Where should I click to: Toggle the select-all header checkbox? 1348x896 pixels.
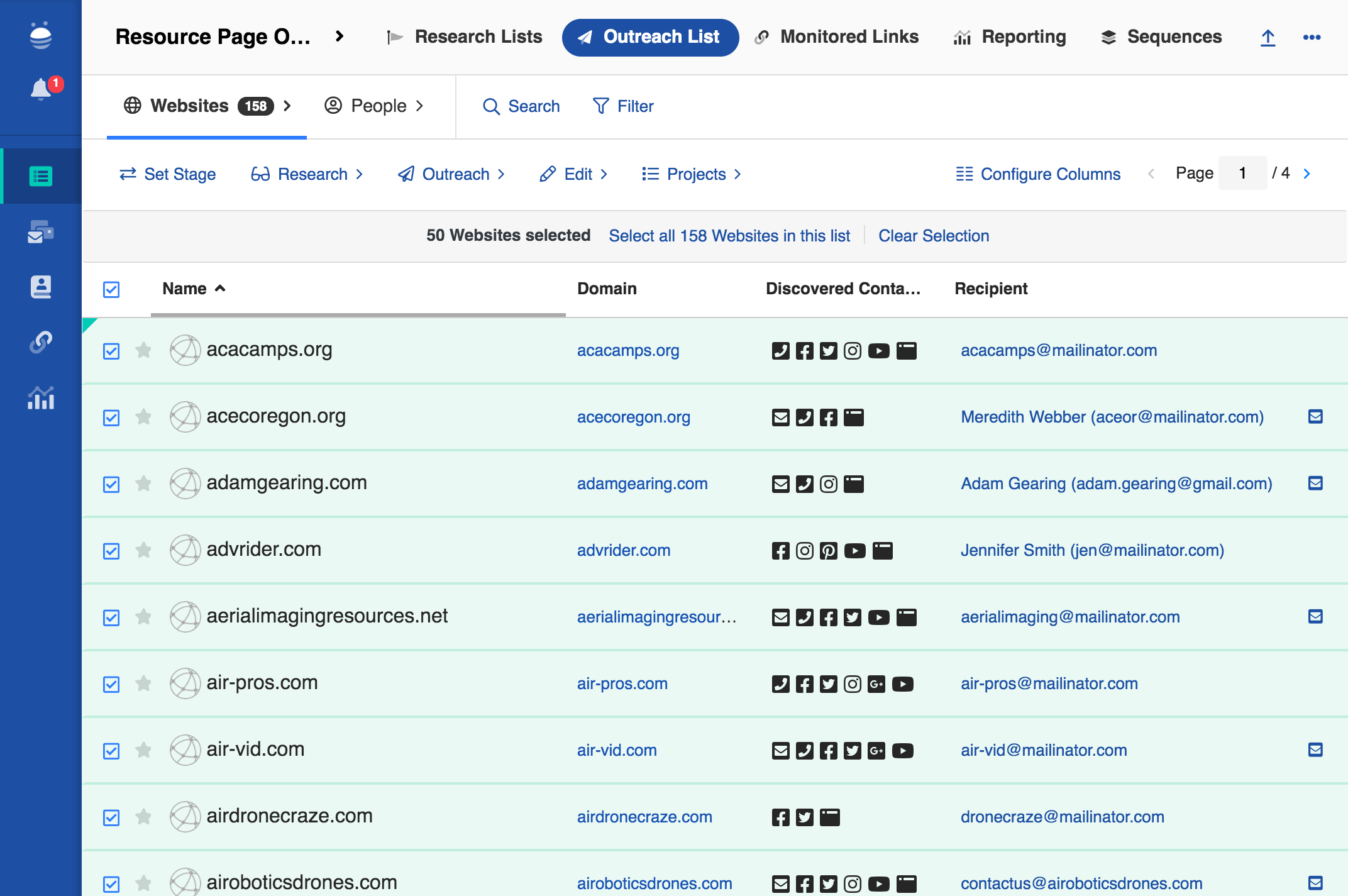point(111,289)
